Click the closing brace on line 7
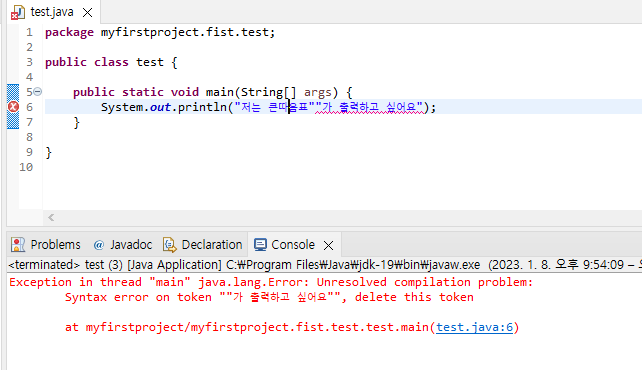Image resolution: width=642 pixels, height=370 pixels. (77, 122)
